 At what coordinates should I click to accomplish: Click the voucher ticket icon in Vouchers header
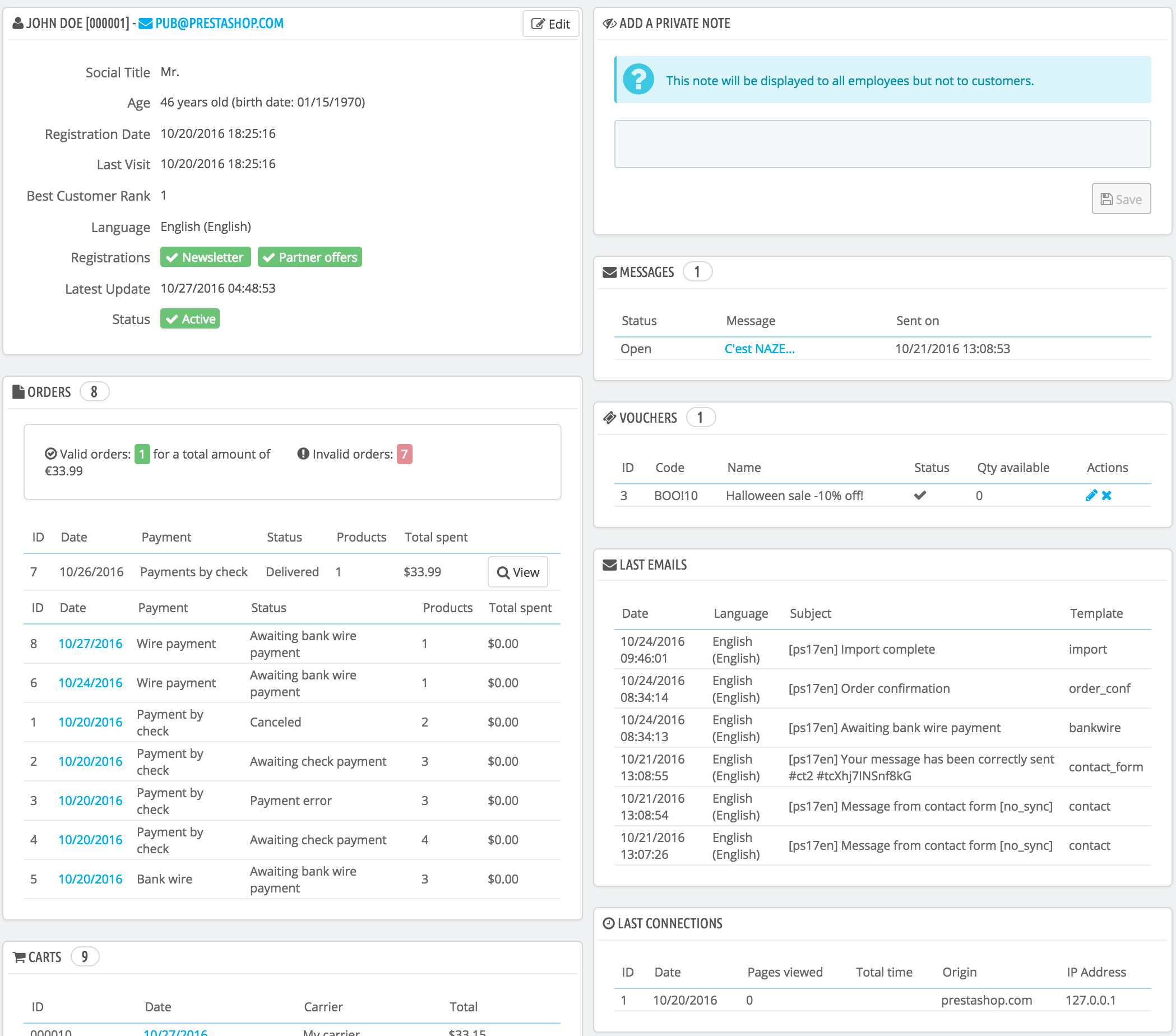coord(609,418)
